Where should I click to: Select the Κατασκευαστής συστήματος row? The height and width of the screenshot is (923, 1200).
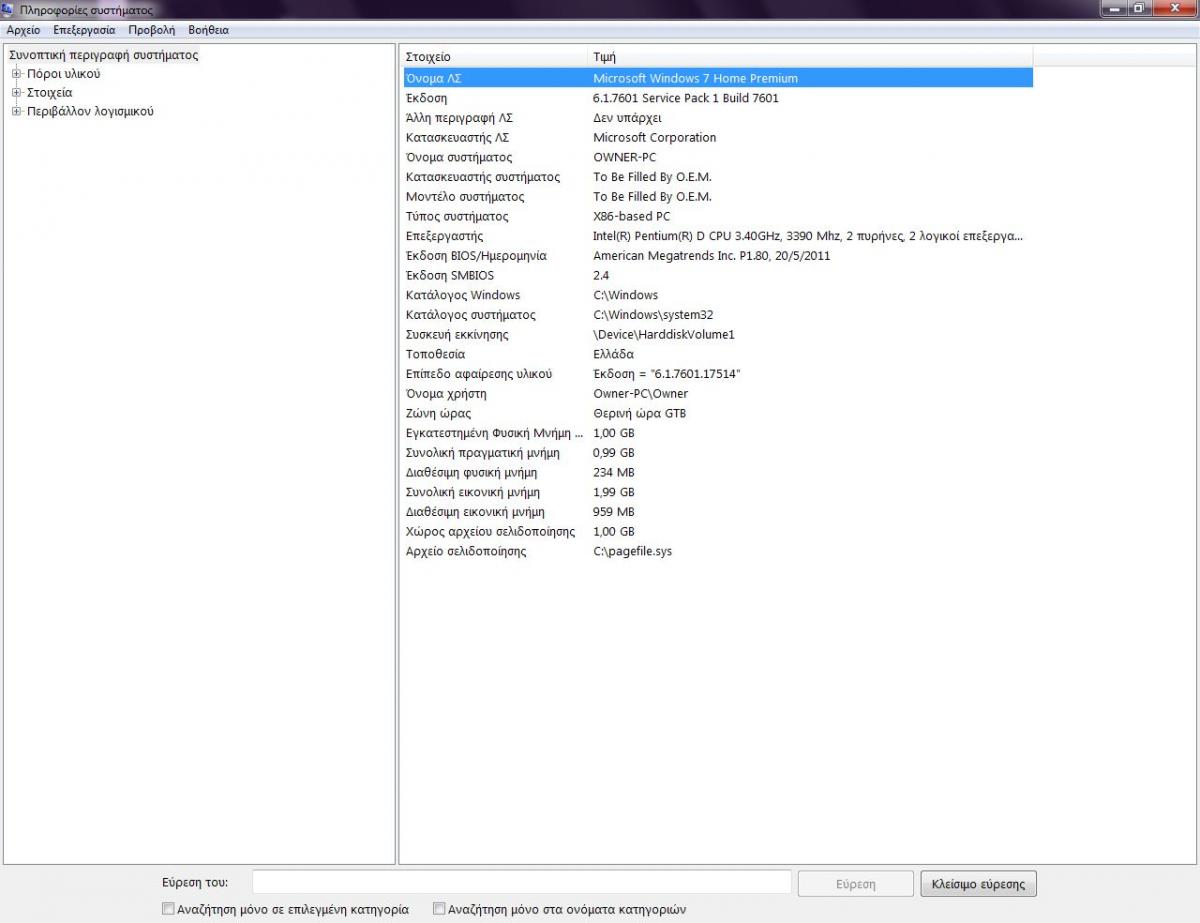(717, 177)
